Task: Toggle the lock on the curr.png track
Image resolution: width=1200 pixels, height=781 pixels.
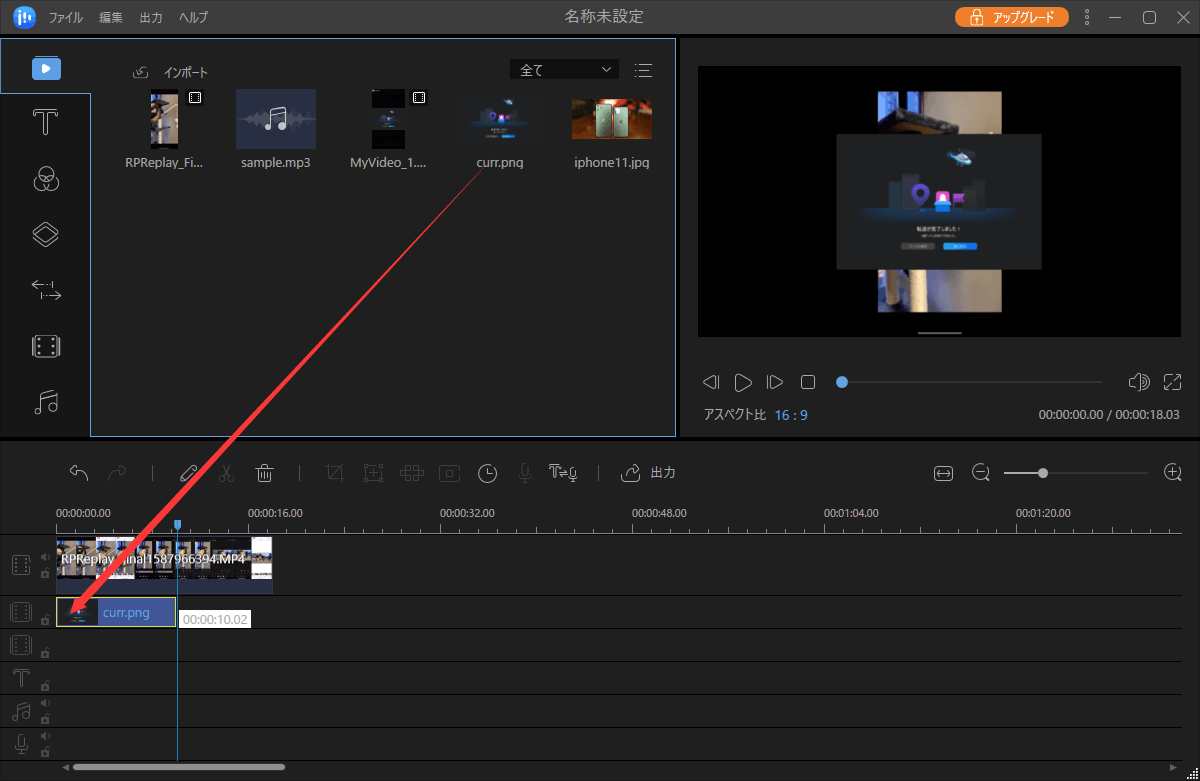Action: (x=45, y=620)
